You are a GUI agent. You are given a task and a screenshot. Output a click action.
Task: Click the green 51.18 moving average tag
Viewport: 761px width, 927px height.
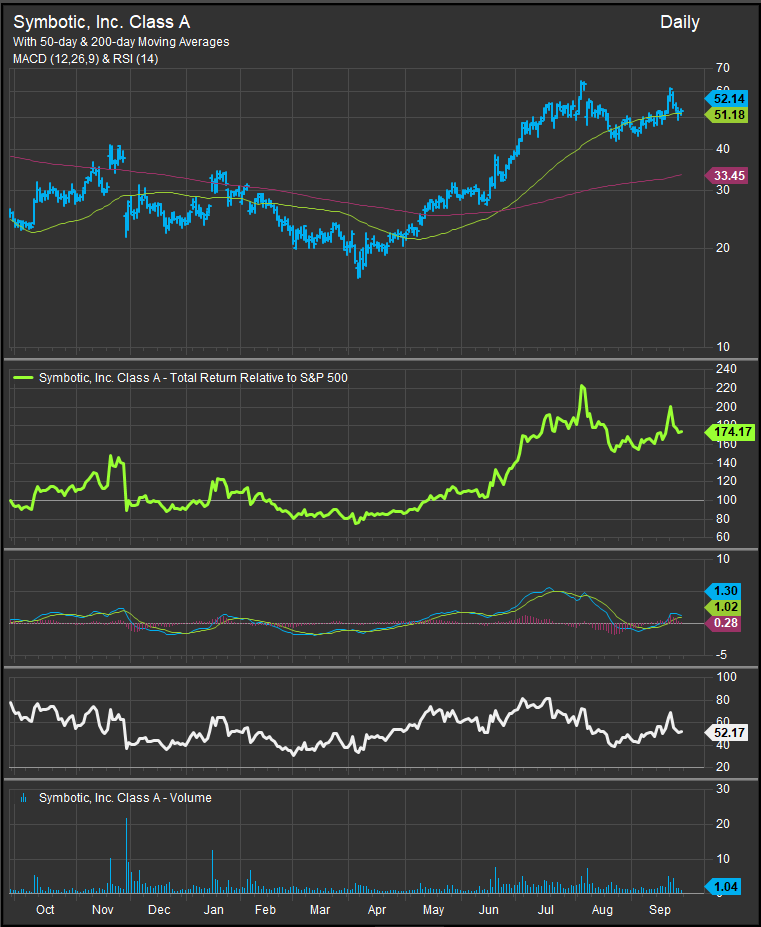pyautogui.click(x=728, y=115)
